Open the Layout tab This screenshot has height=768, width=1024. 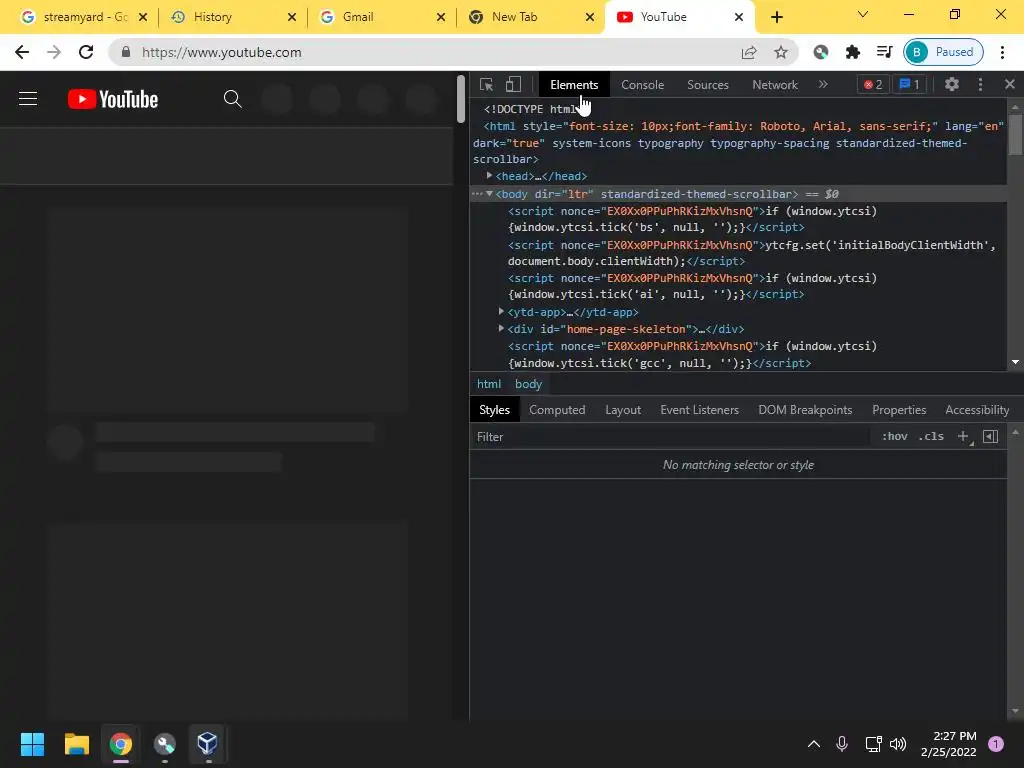623,410
